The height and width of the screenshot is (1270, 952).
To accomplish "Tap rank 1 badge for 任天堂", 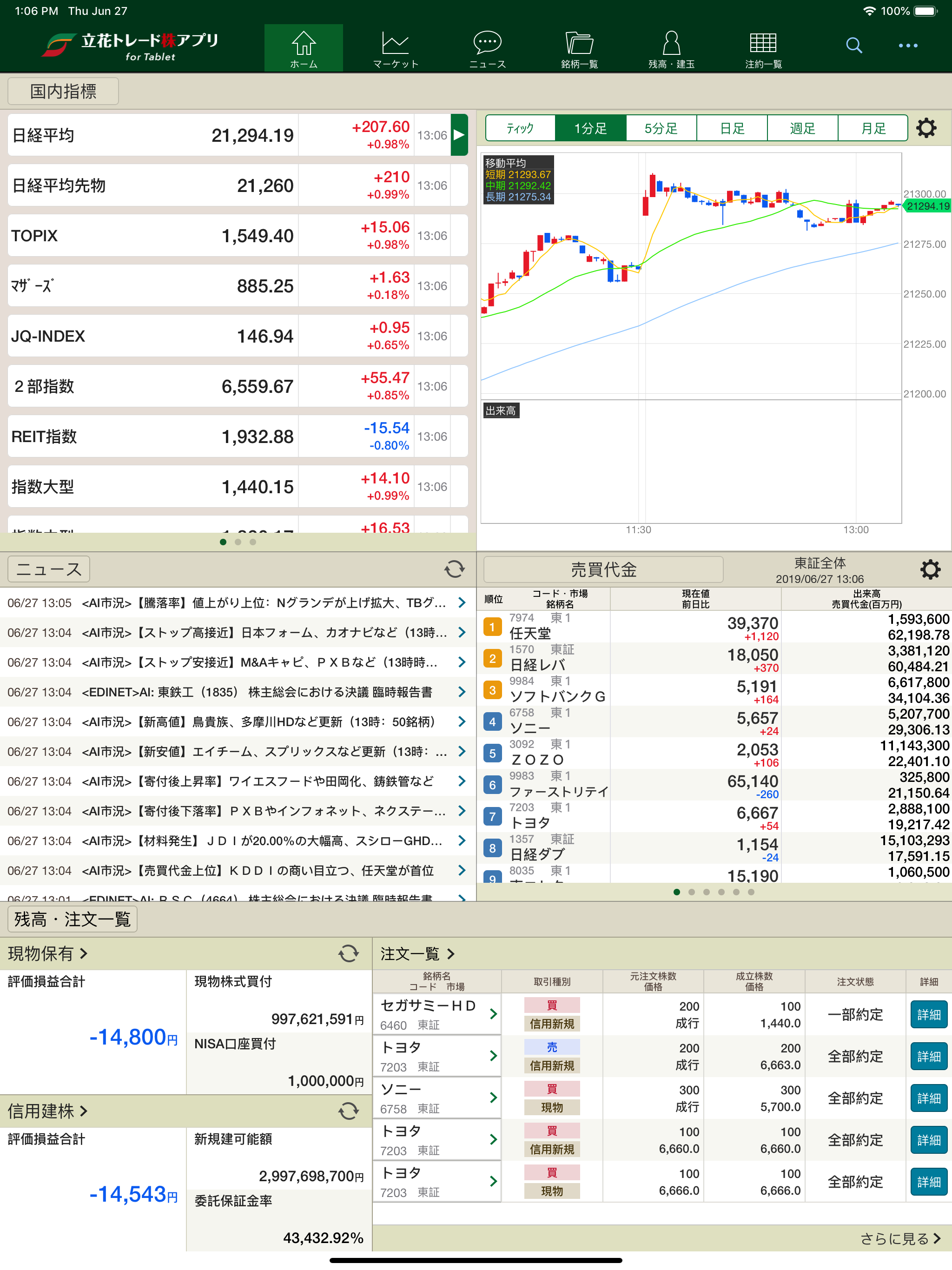I will (492, 626).
